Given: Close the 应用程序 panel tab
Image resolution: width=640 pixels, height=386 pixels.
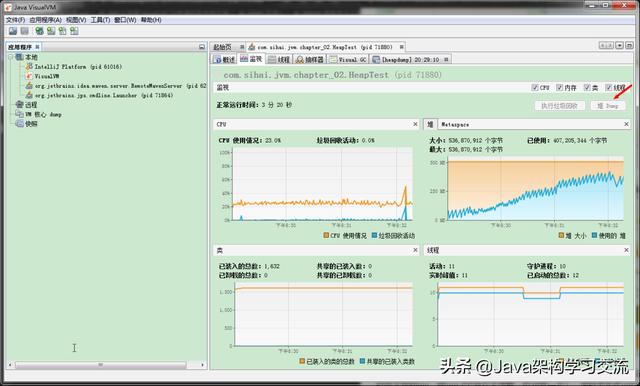Looking at the screenshot, I should tap(37, 47).
